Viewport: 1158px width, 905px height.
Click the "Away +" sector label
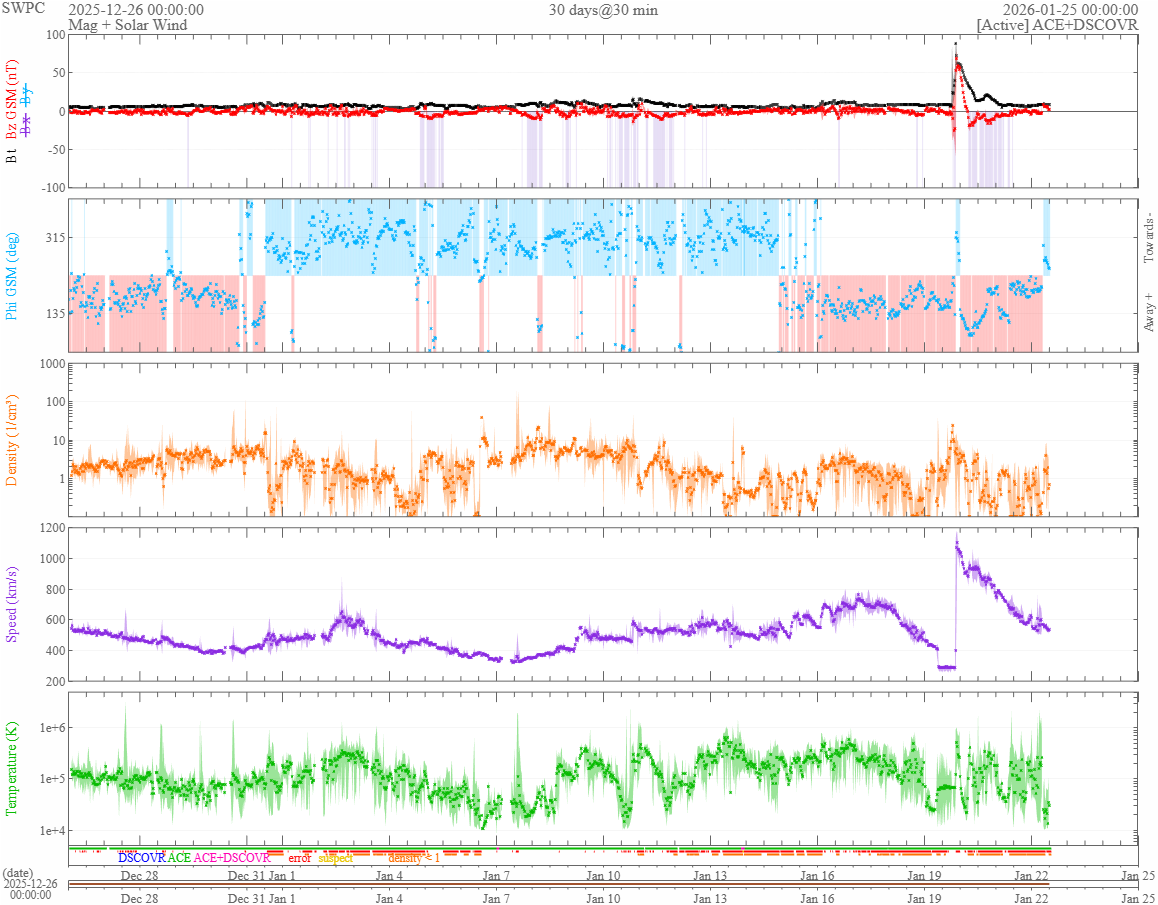(1149, 311)
